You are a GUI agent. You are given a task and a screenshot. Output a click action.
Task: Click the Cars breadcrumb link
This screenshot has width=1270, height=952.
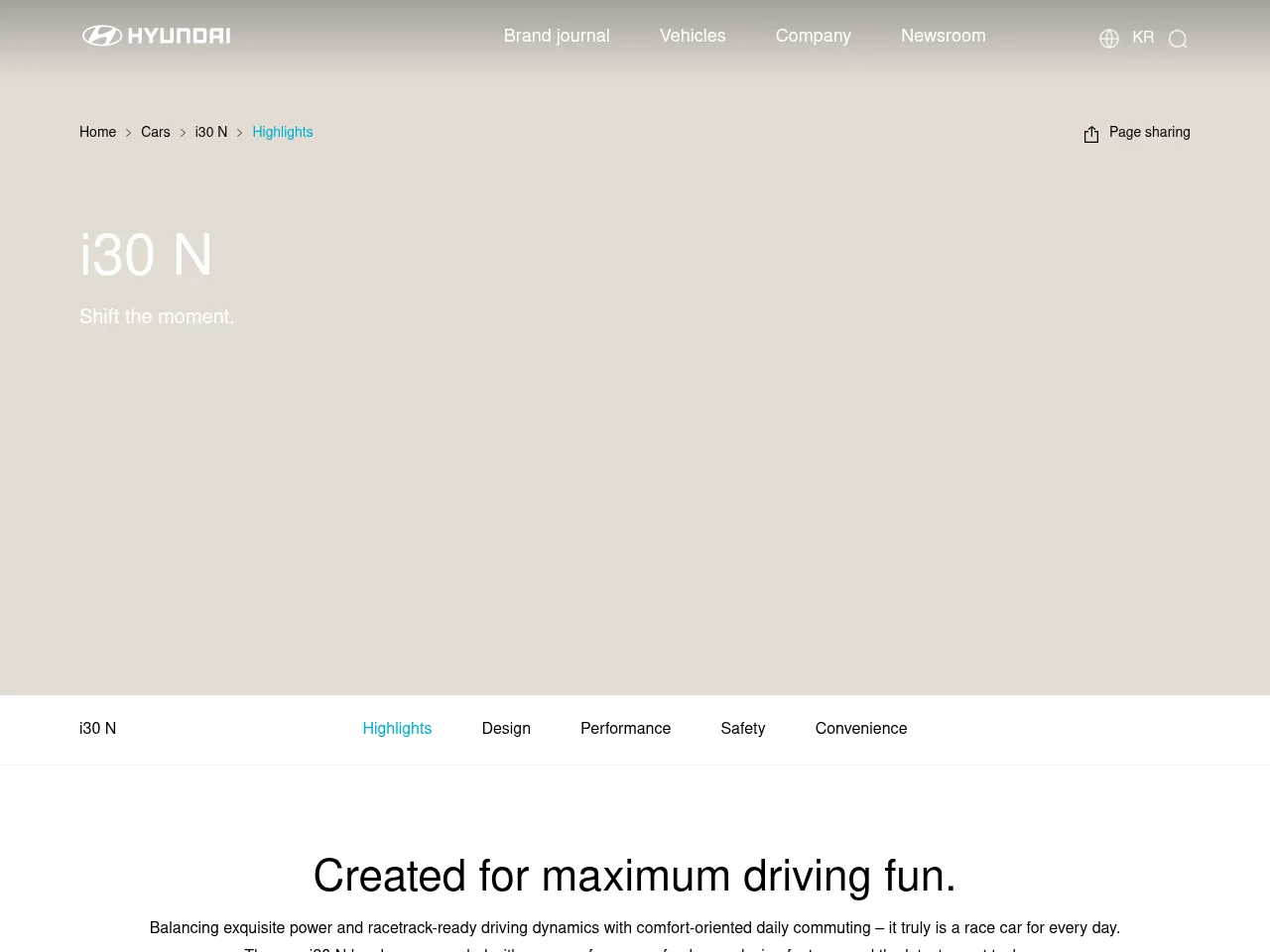155,132
